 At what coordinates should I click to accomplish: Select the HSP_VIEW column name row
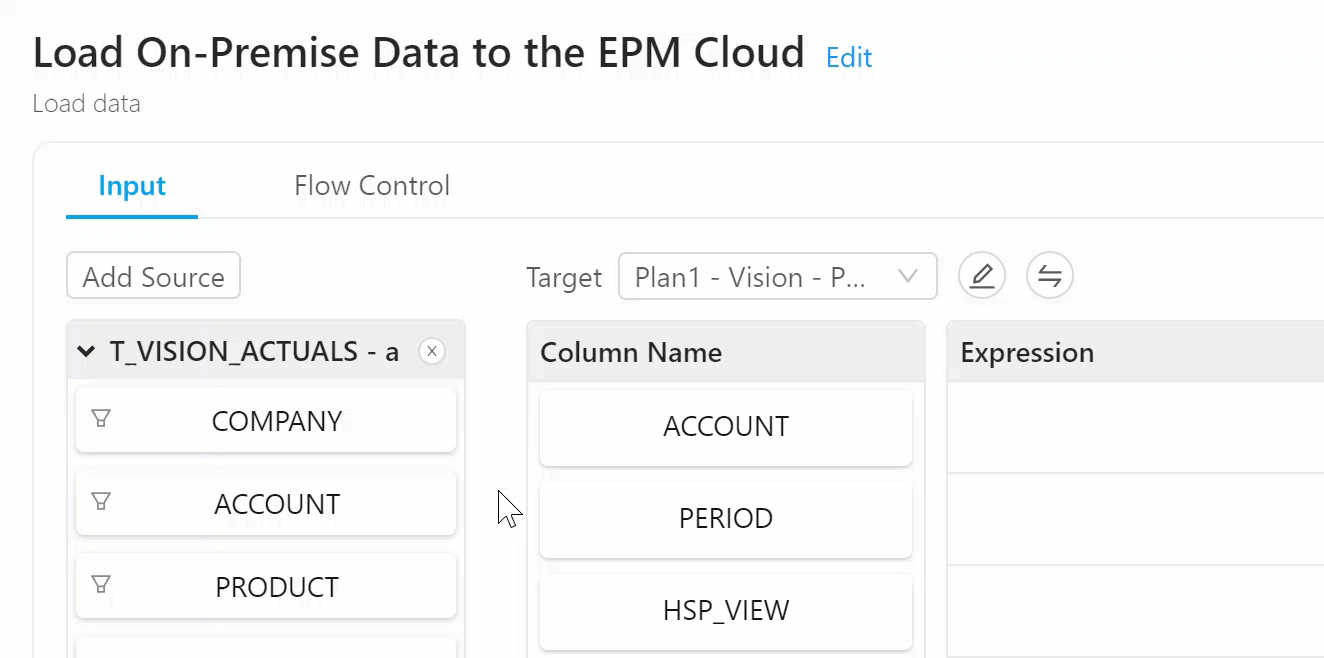[726, 610]
